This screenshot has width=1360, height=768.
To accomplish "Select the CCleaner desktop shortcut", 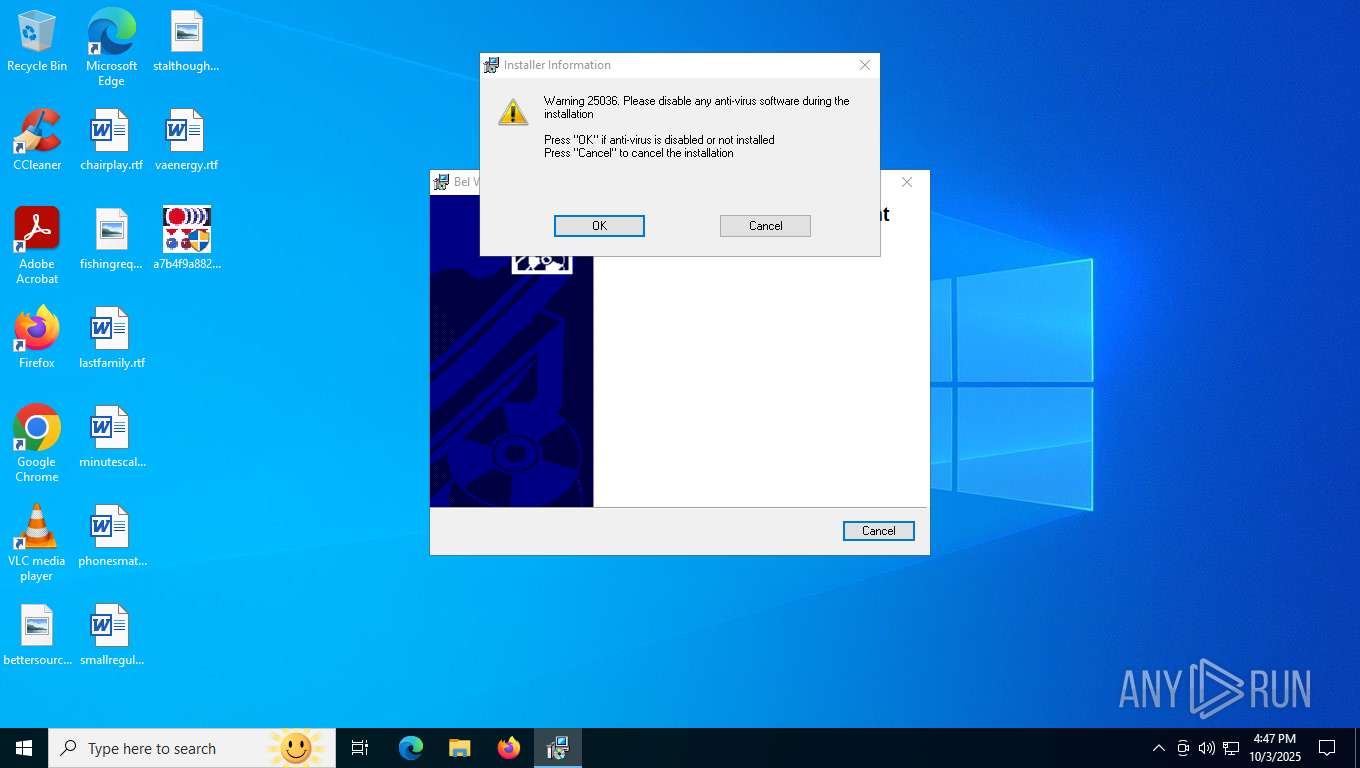I will pos(37,140).
